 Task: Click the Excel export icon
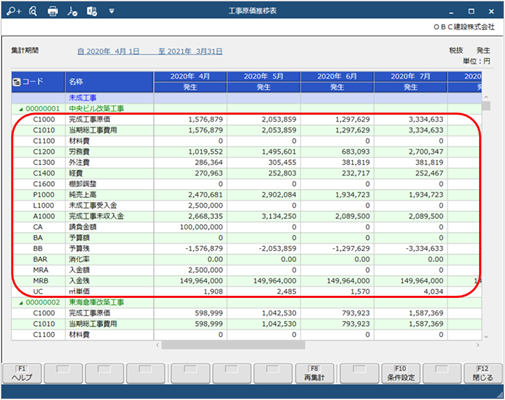click(92, 11)
